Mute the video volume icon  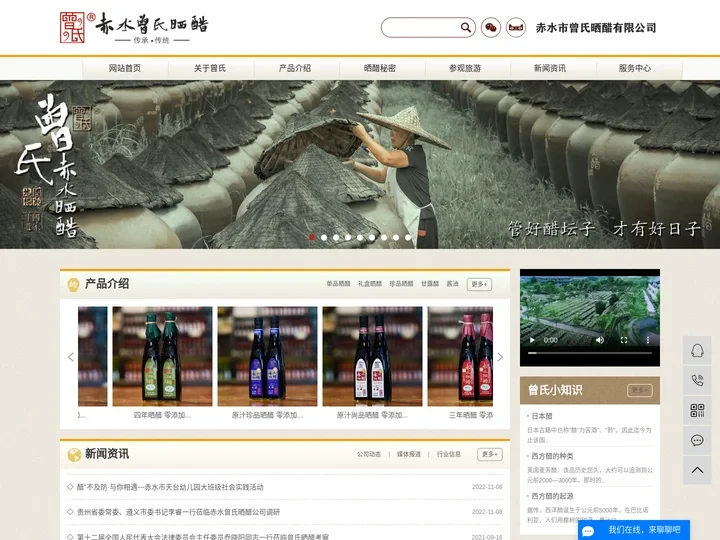(x=600, y=340)
